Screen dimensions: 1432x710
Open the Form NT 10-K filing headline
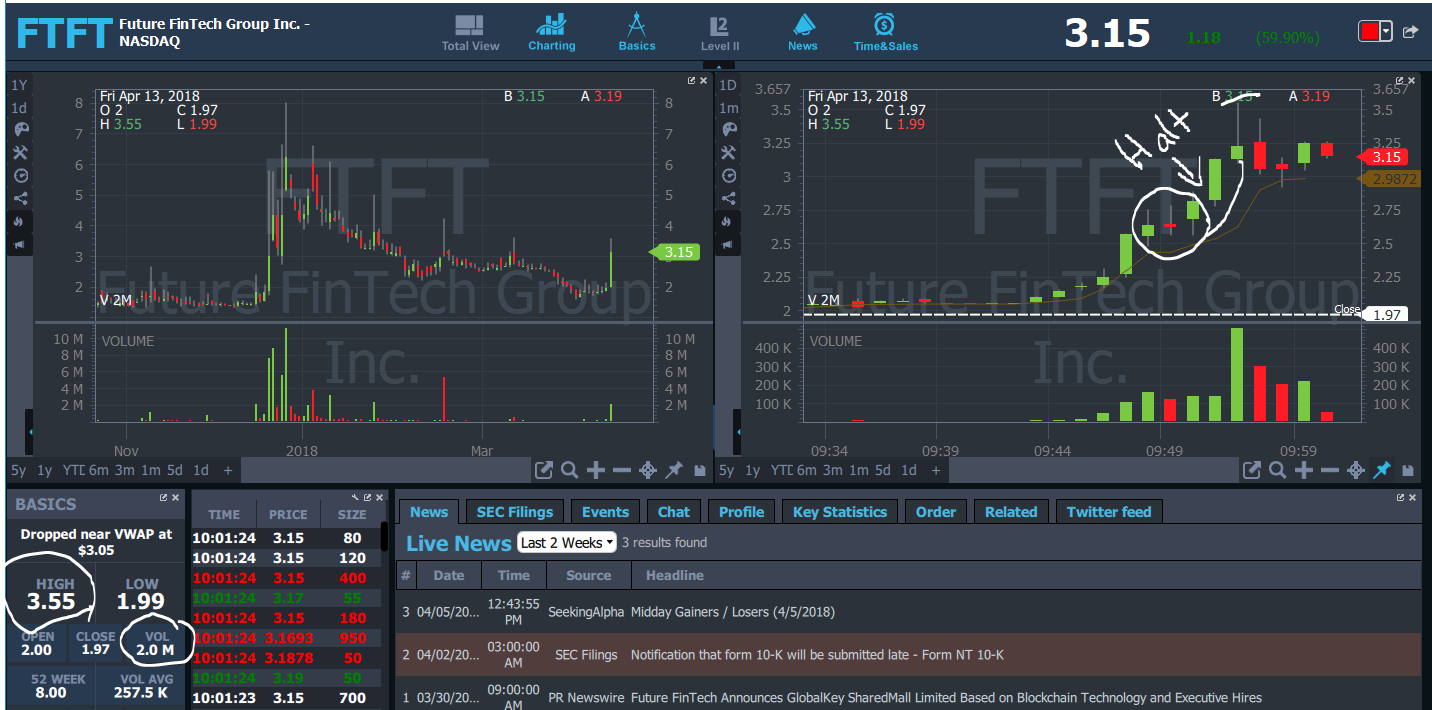point(817,655)
